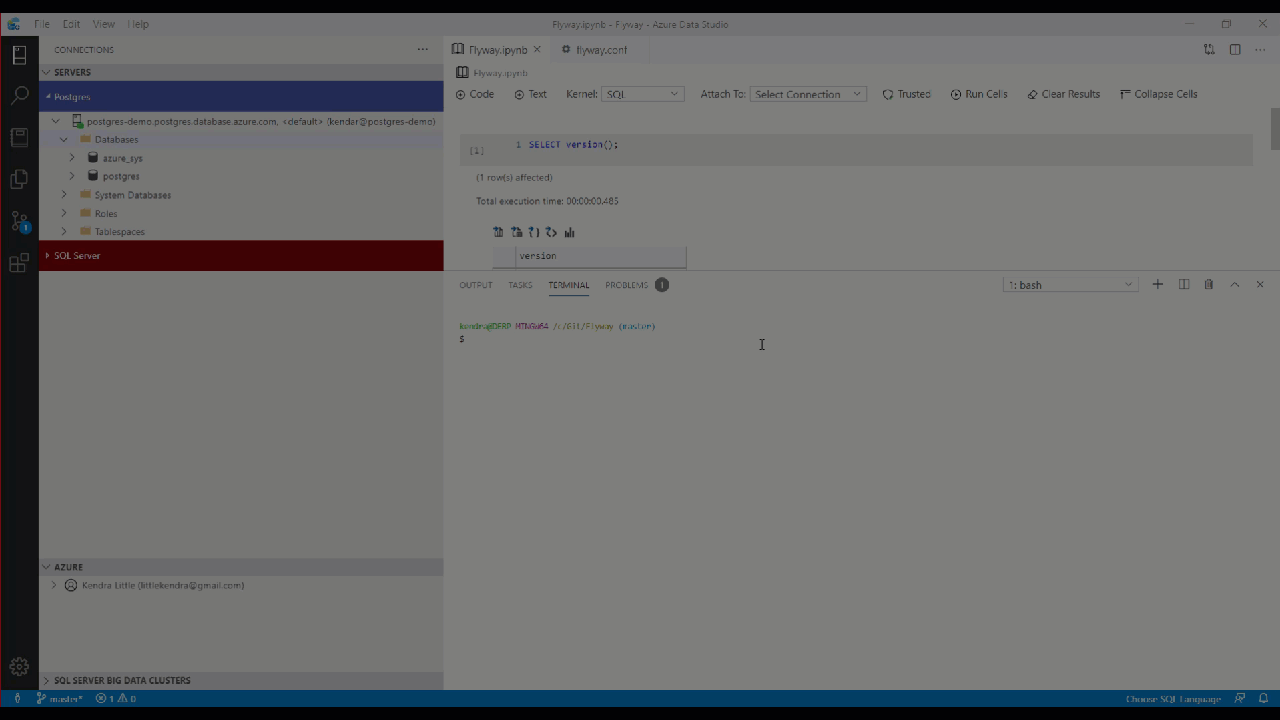Add a new Code cell
Image resolution: width=1280 pixels, height=720 pixels.
475,94
